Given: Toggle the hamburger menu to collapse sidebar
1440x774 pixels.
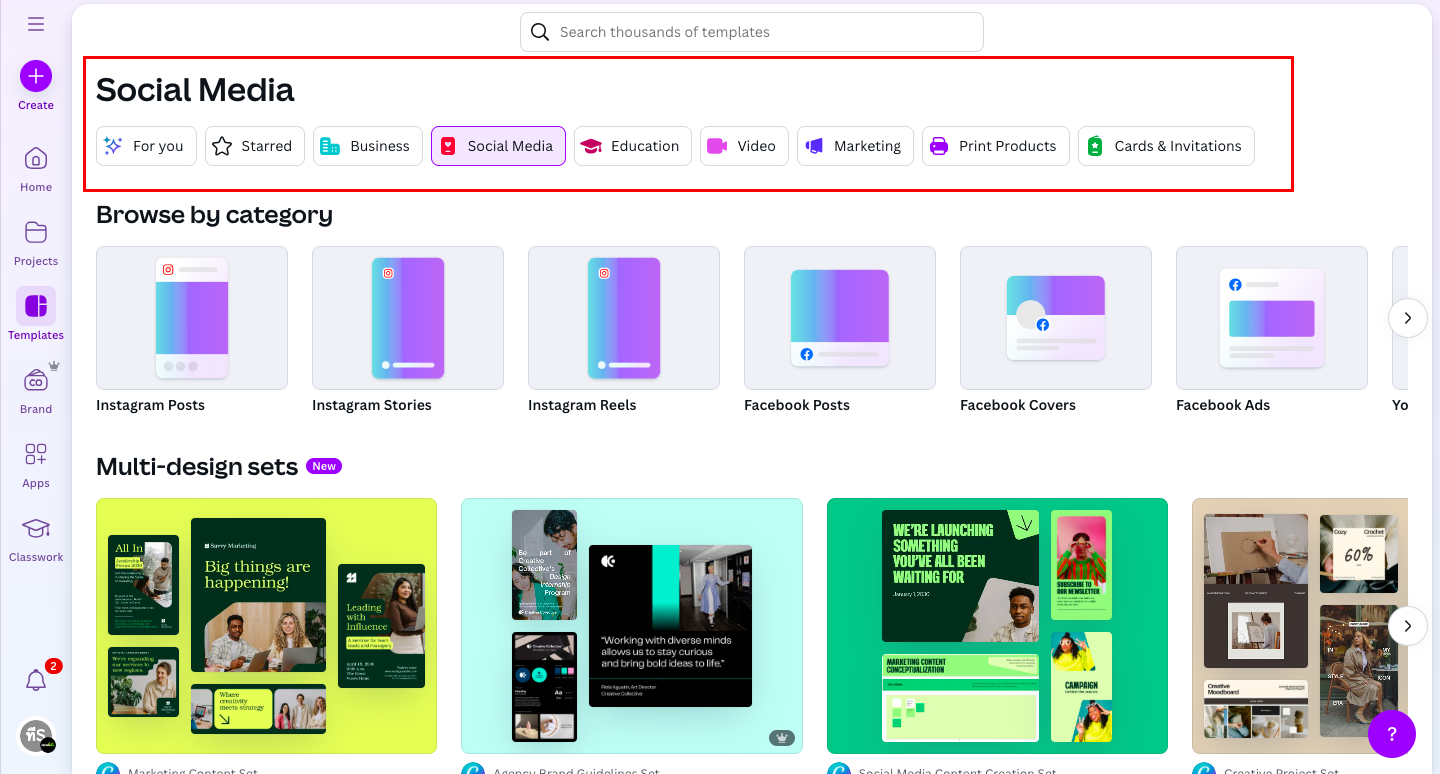Looking at the screenshot, I should click(36, 24).
